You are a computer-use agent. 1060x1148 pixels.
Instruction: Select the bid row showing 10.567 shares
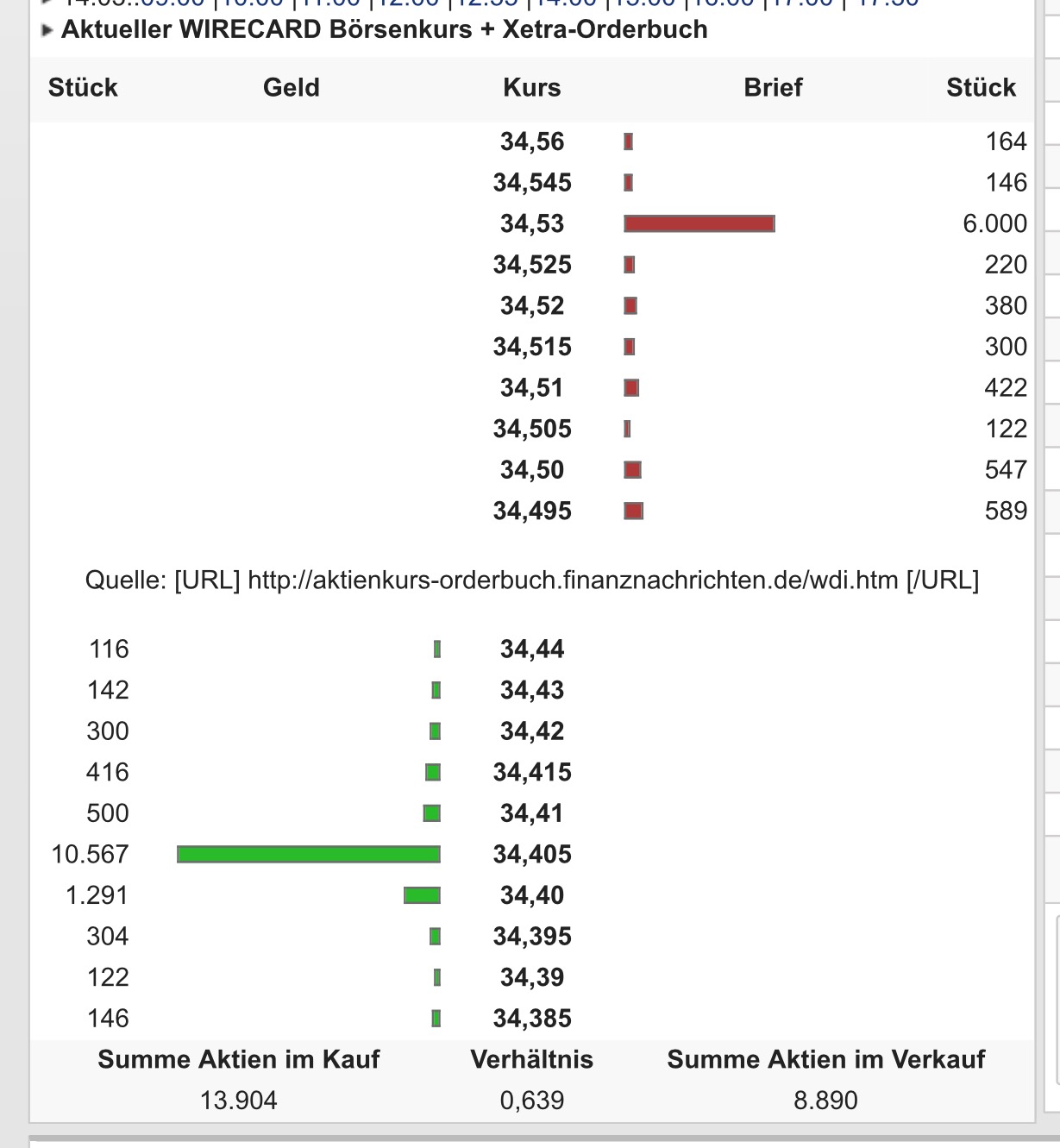[x=308, y=854]
